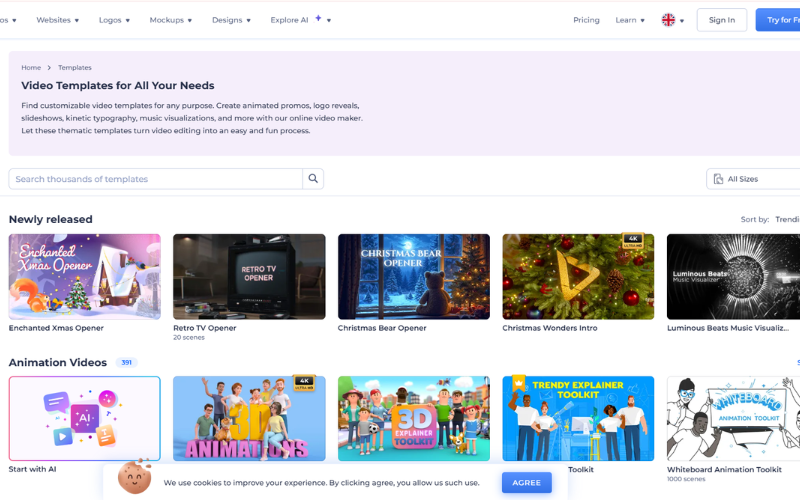Open the Christmas Bear Opener thumbnail
800x500 pixels.
tap(414, 277)
